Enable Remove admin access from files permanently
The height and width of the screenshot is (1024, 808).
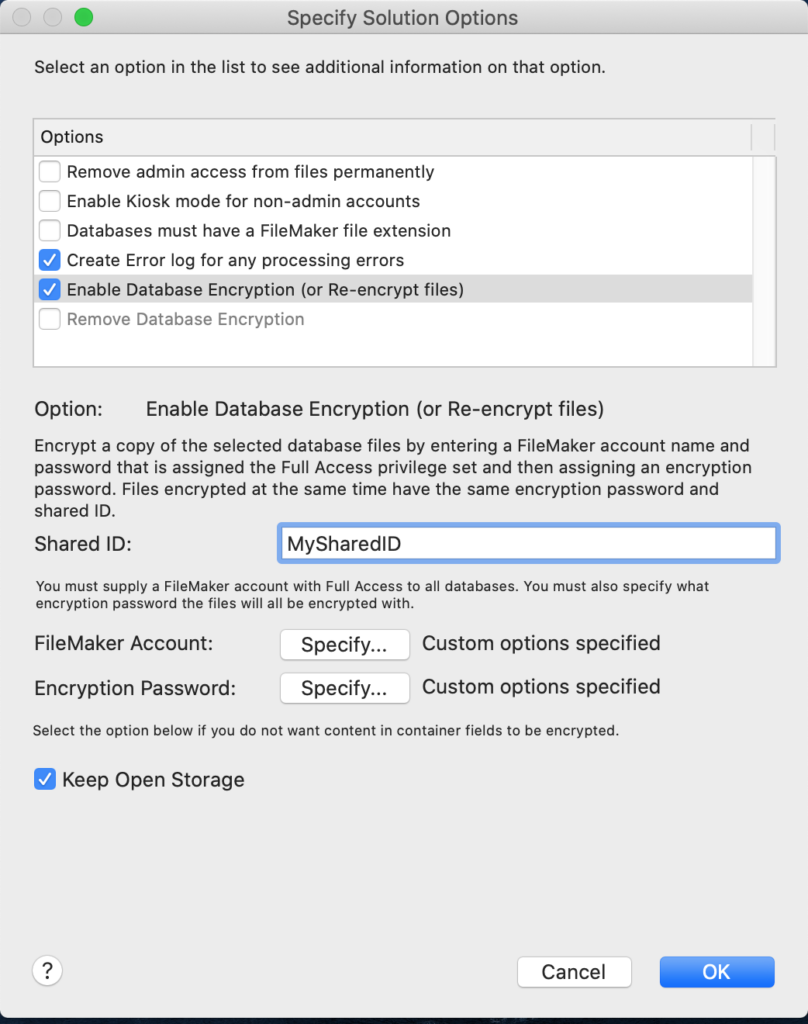49,171
